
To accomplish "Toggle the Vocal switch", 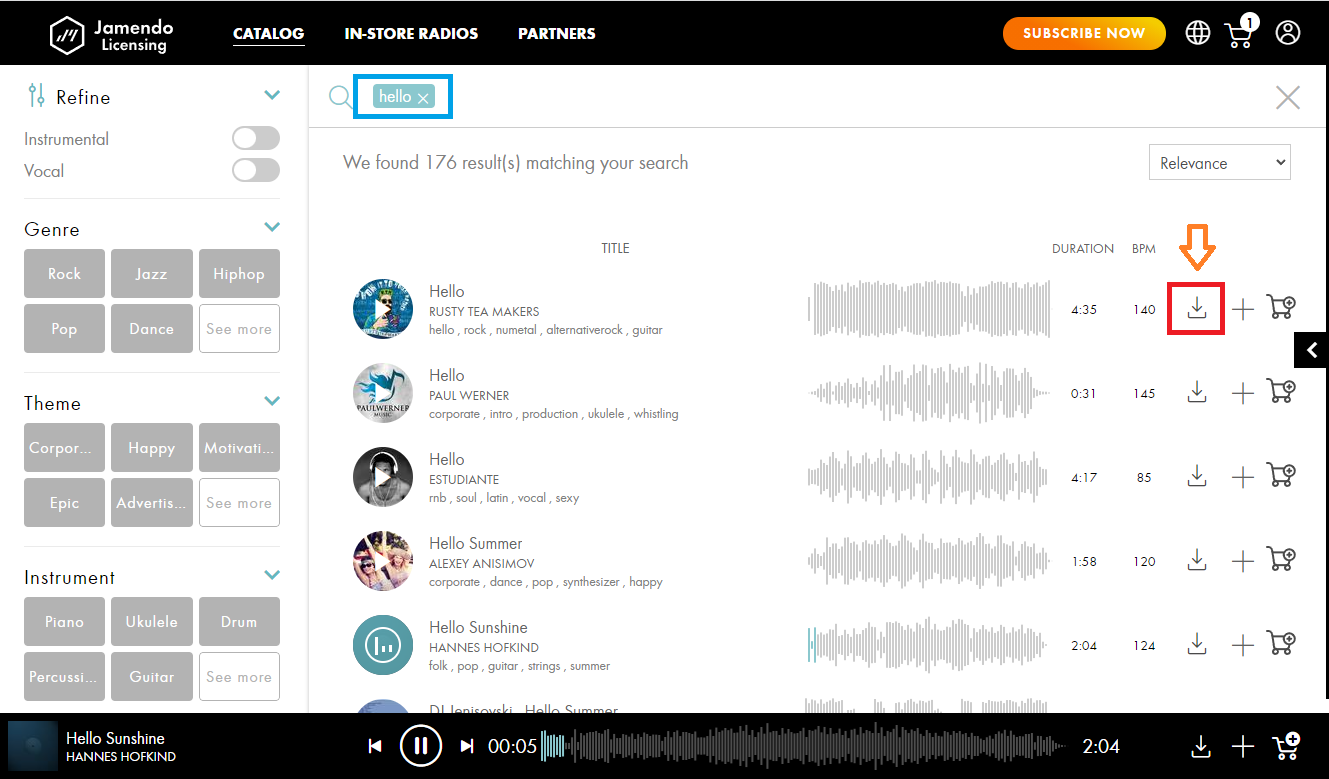I will [256, 170].
